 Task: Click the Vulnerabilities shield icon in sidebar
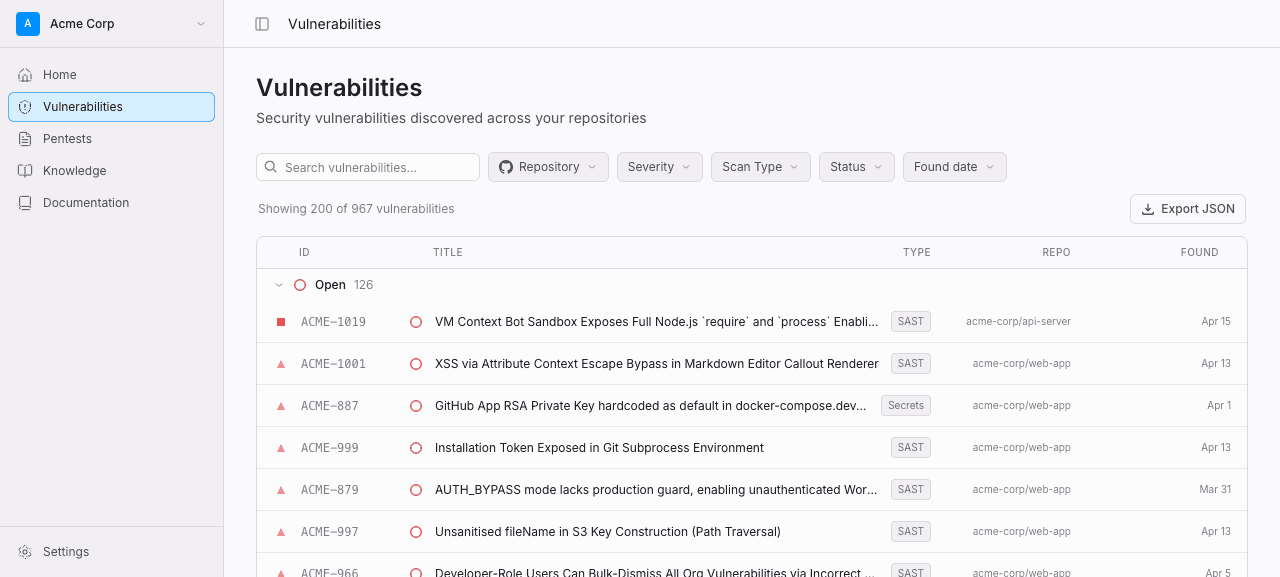(x=25, y=107)
